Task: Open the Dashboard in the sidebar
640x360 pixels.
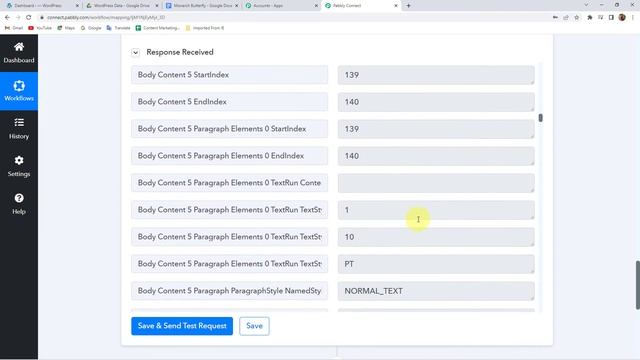Action: (x=19, y=53)
